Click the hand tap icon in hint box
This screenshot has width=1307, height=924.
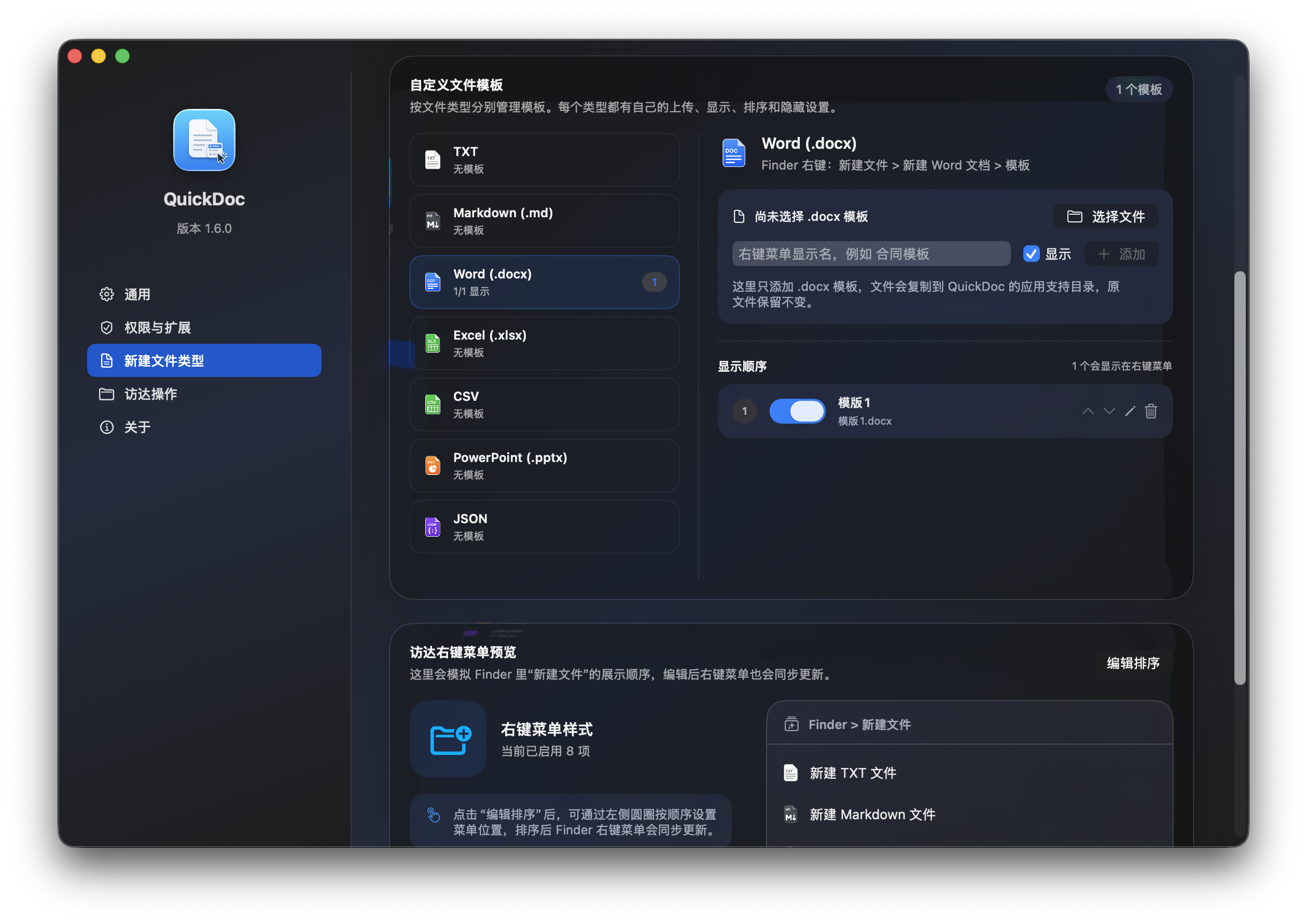click(433, 815)
